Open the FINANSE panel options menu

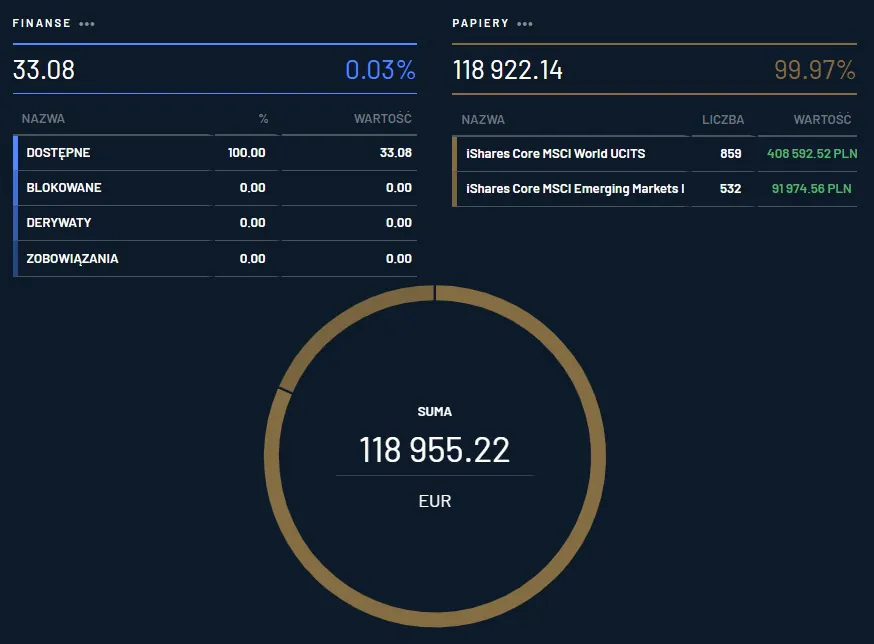coord(87,24)
